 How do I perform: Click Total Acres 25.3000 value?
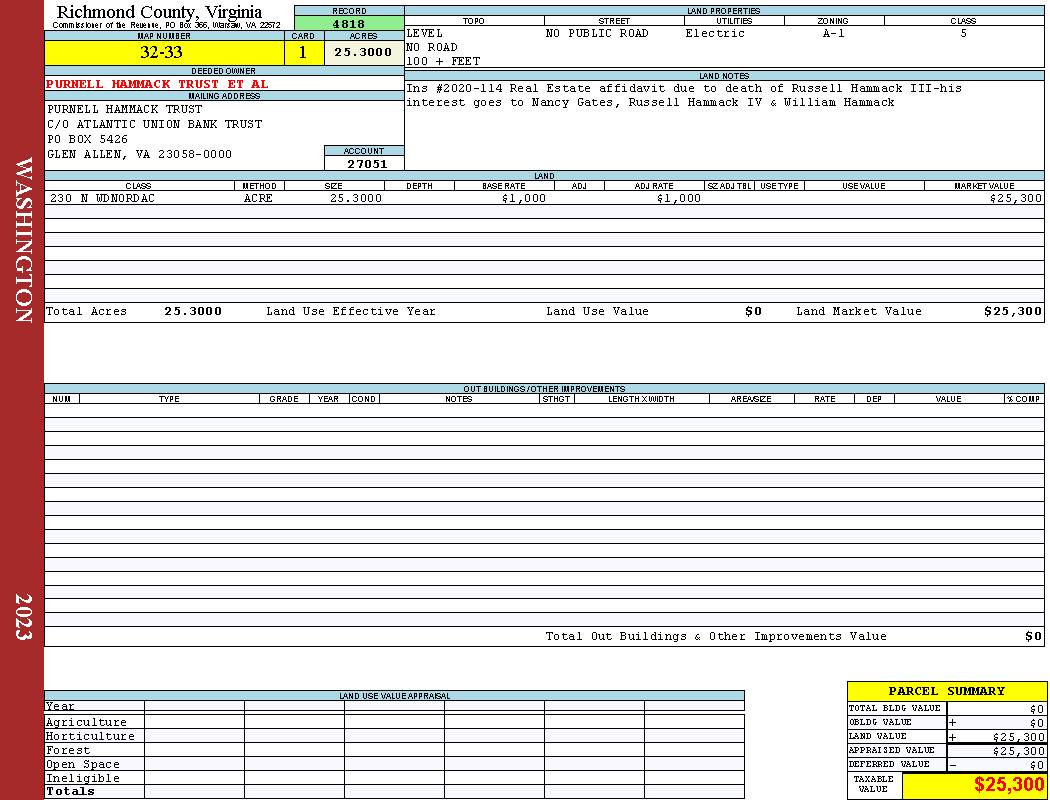click(193, 311)
